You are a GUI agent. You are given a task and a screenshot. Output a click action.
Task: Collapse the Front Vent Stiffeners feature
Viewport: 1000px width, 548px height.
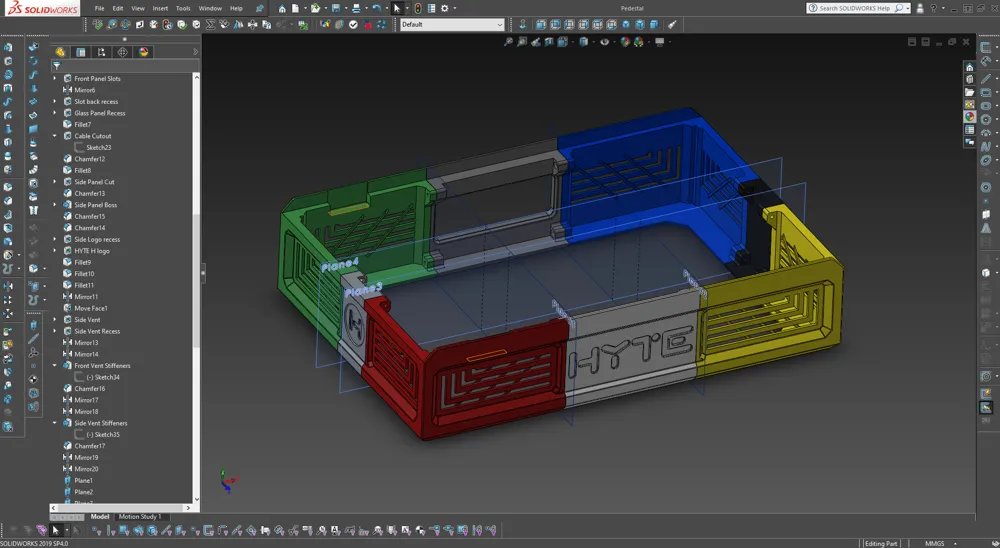(54, 366)
